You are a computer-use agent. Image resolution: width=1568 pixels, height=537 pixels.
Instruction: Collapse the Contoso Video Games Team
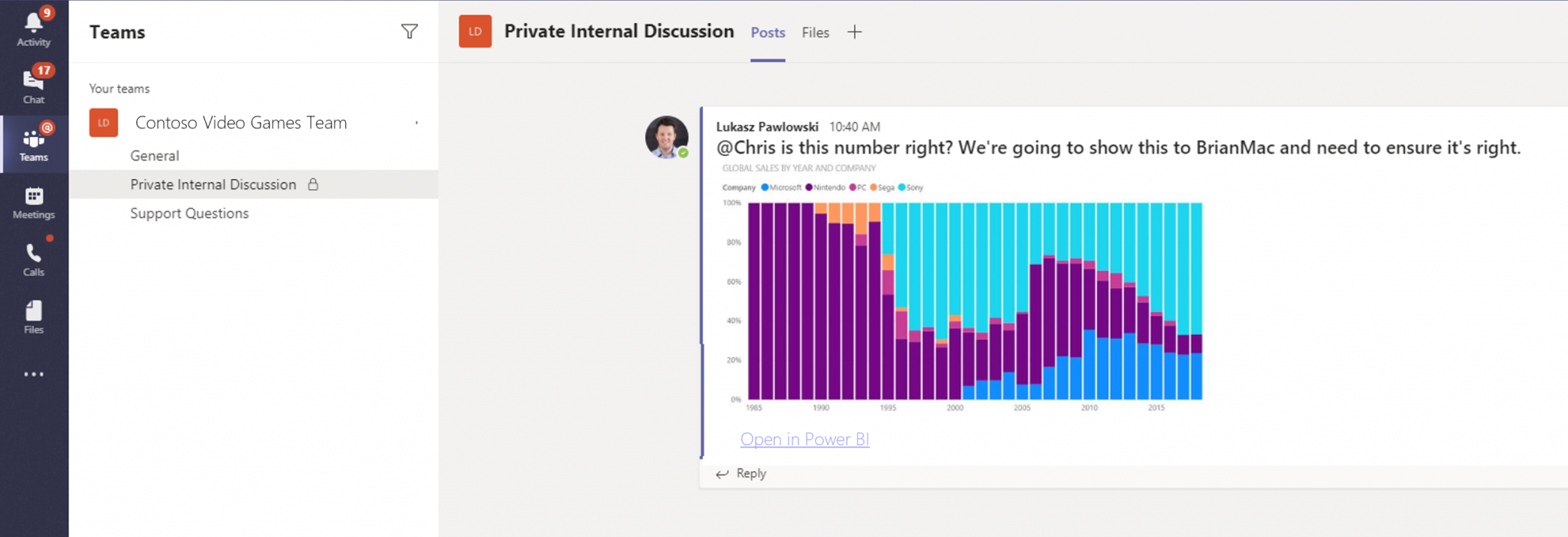click(240, 123)
